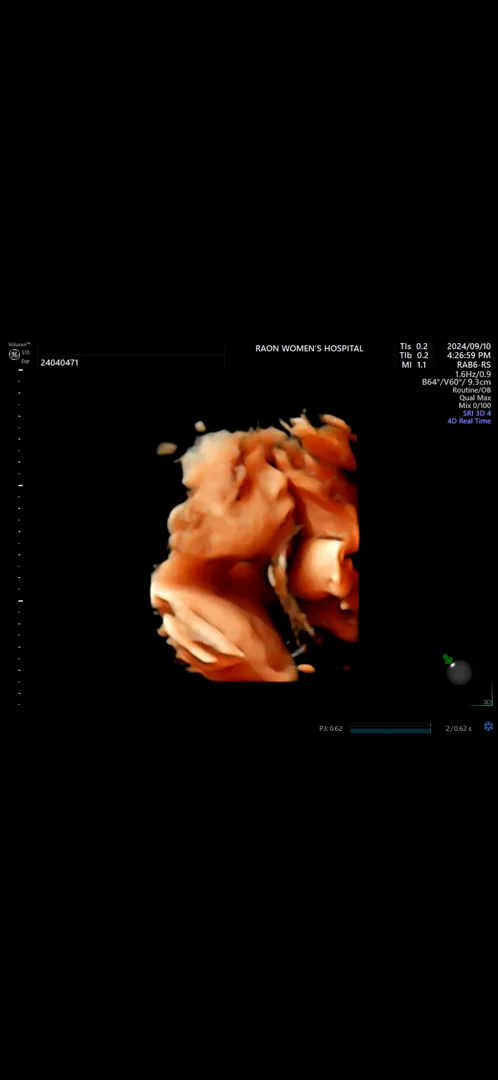Click the P3: 0.62 indicator
Viewport: 498px width, 1080px height.
(x=331, y=728)
